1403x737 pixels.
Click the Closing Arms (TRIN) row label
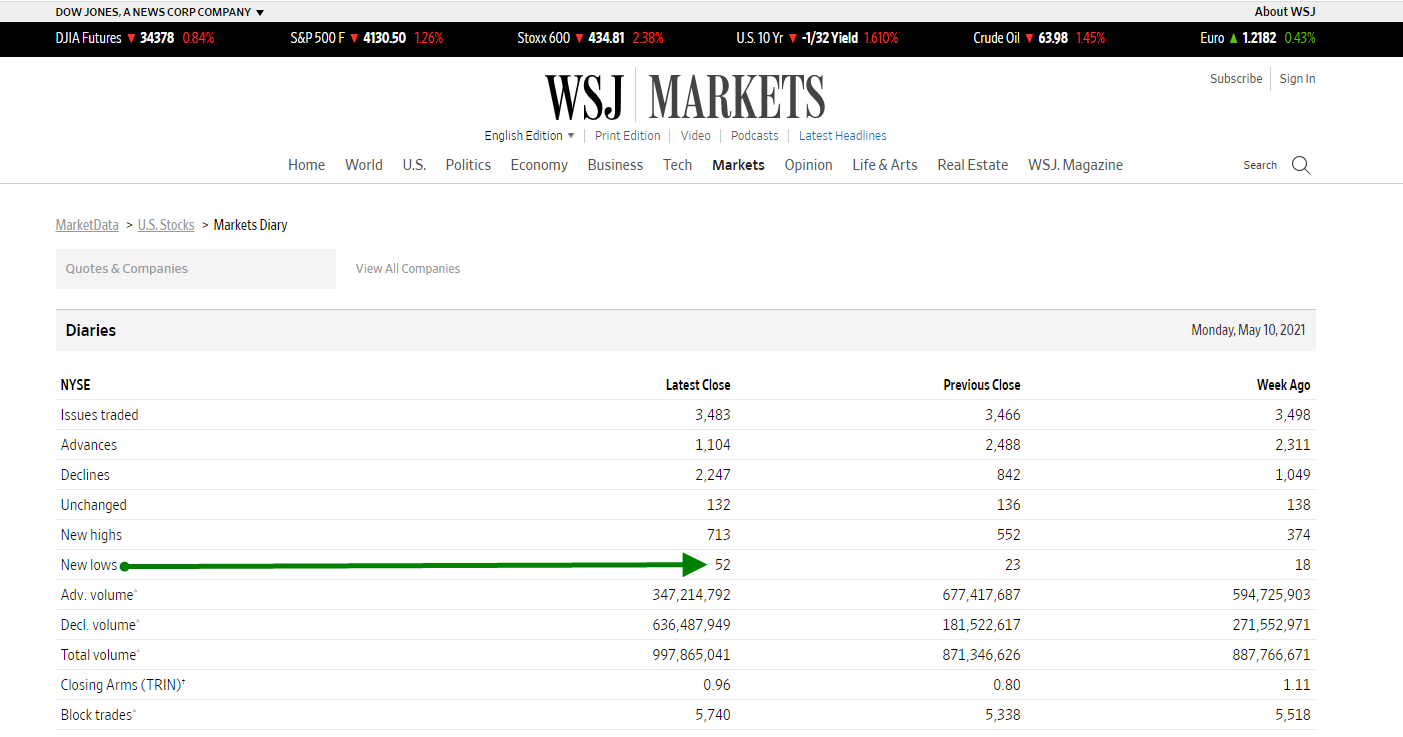pos(123,685)
